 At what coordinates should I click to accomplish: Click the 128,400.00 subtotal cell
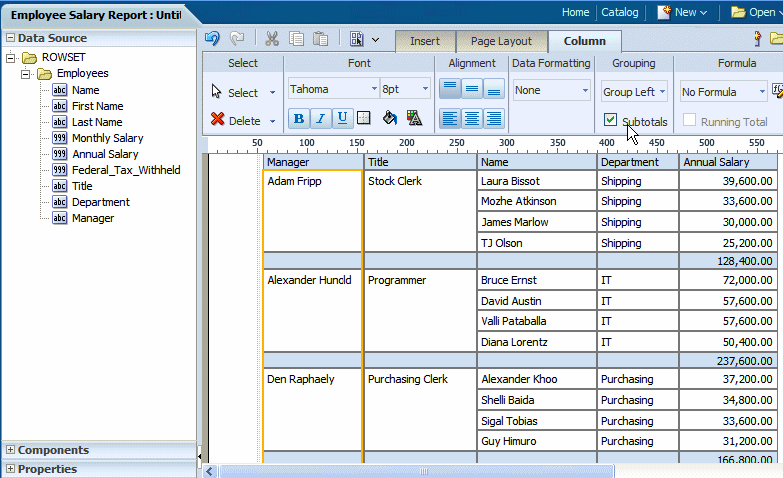[728, 261]
